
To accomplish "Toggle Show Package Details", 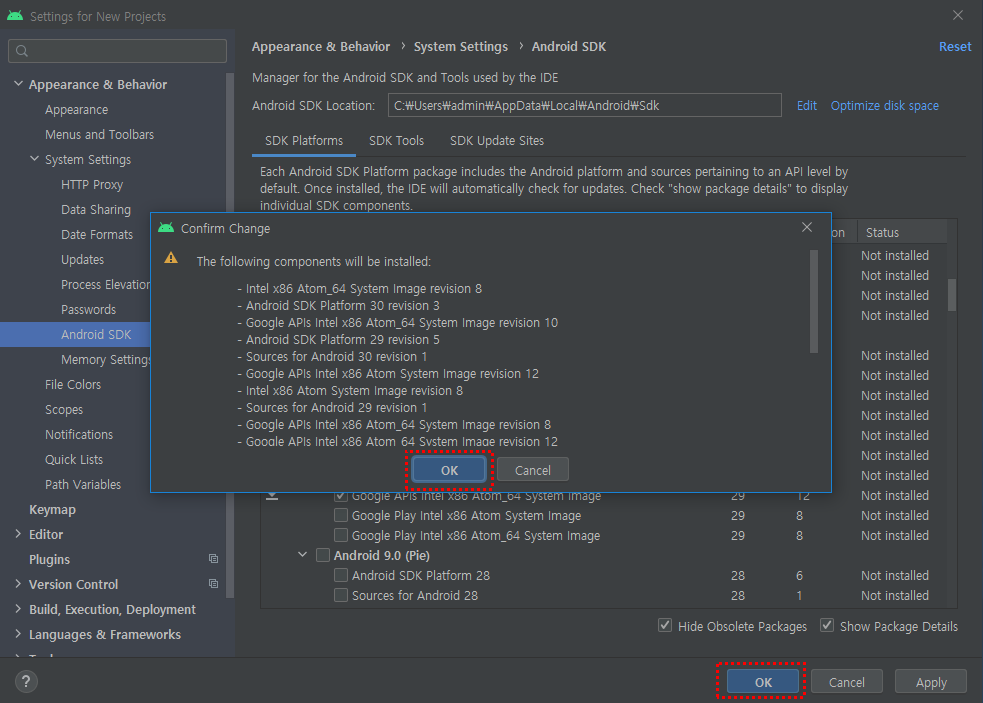I will point(827,625).
